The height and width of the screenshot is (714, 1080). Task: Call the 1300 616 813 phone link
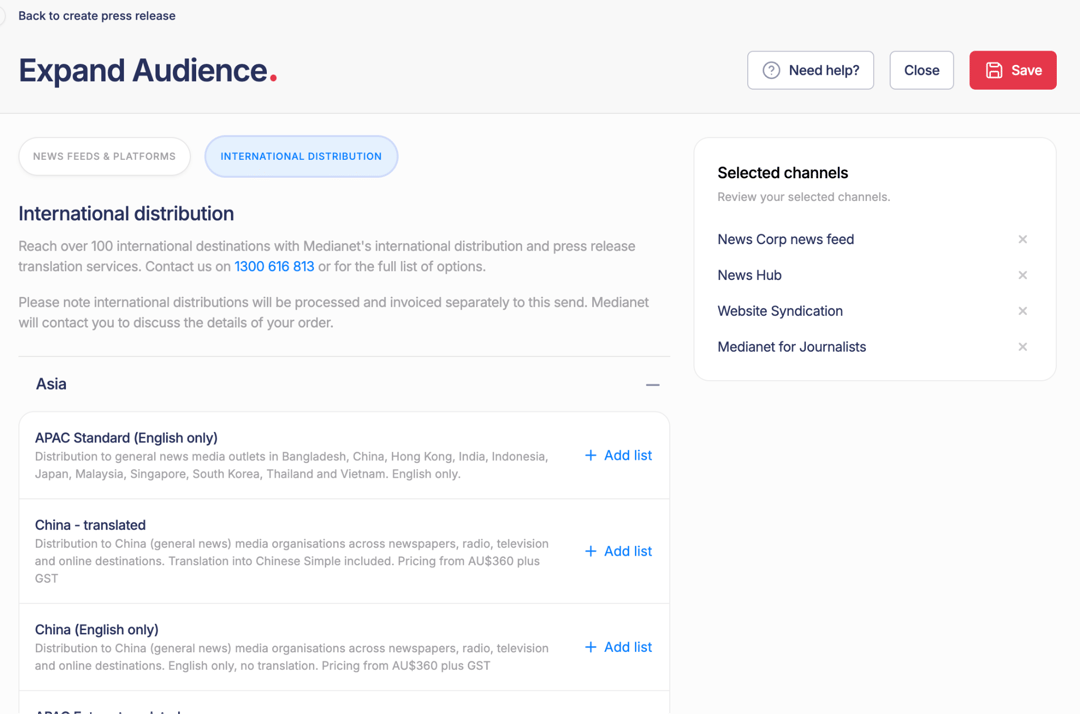tap(274, 266)
